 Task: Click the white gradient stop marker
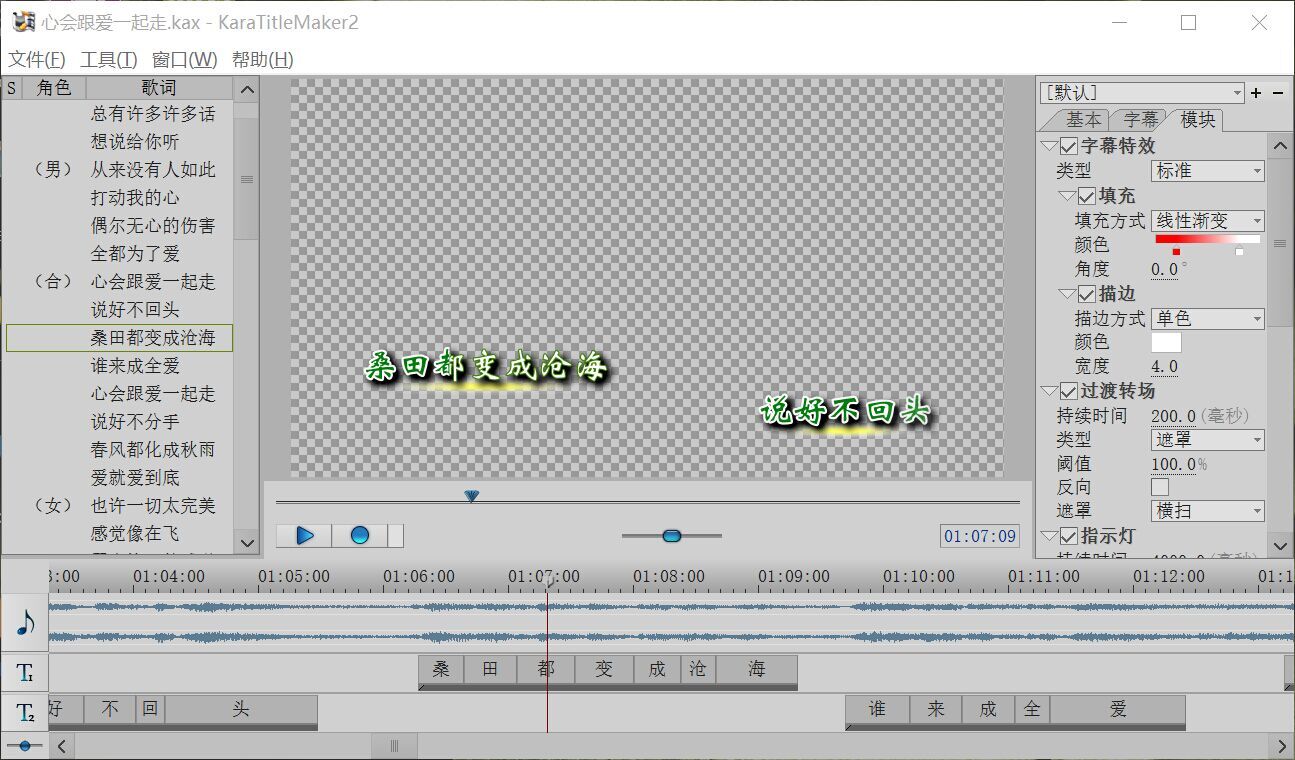coord(1240,252)
